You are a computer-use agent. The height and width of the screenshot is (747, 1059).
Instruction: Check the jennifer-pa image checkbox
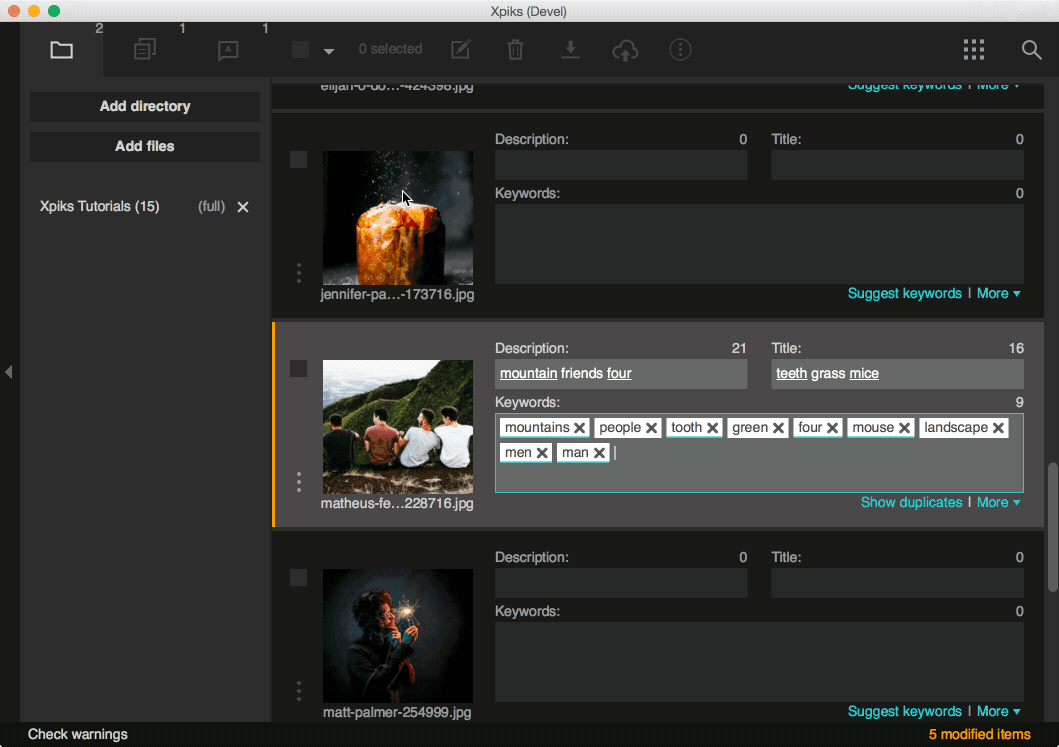pyautogui.click(x=299, y=160)
